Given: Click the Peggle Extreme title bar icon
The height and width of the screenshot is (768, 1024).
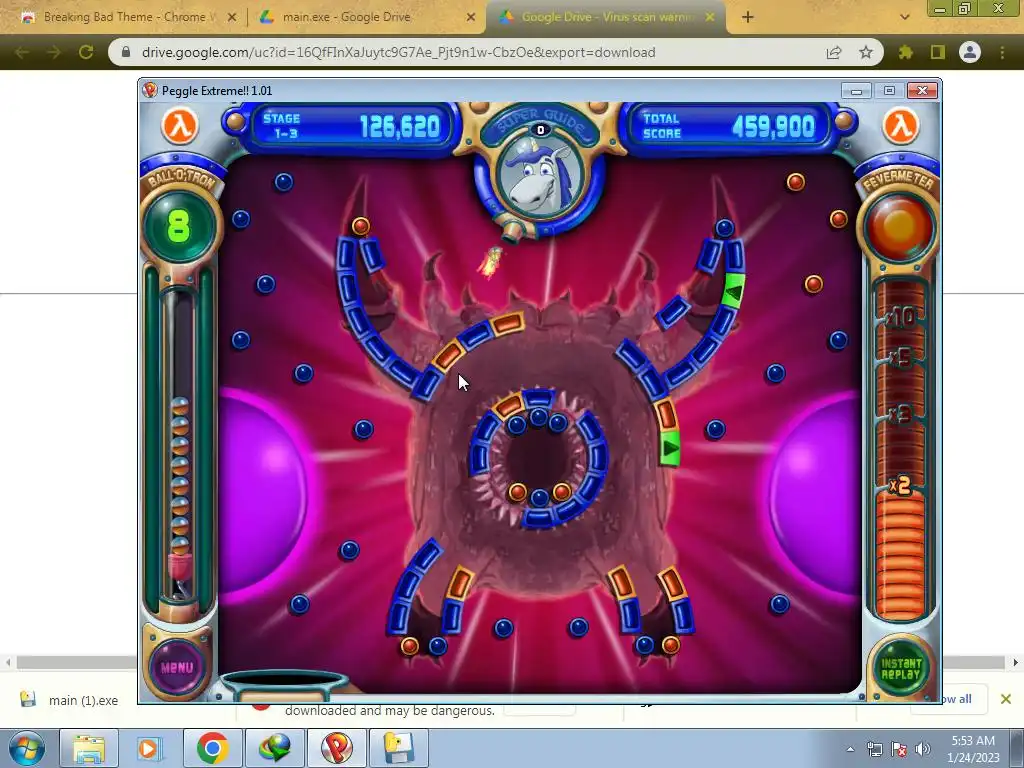Looking at the screenshot, I should (150, 90).
